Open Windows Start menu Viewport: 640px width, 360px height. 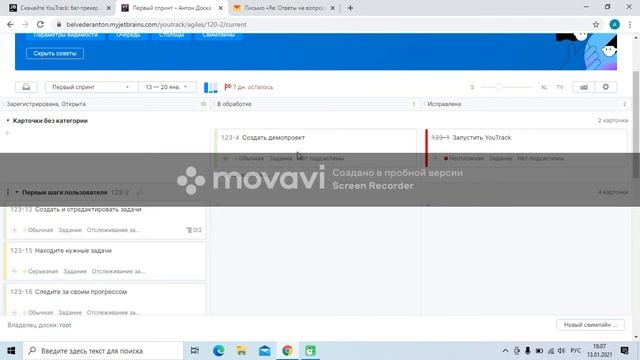pos(11,351)
